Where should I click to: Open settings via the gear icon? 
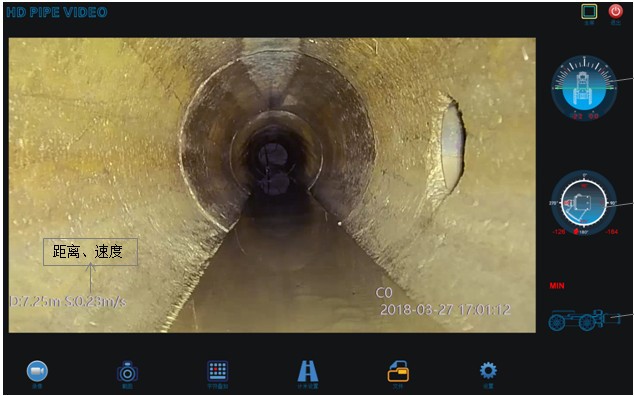(488, 371)
